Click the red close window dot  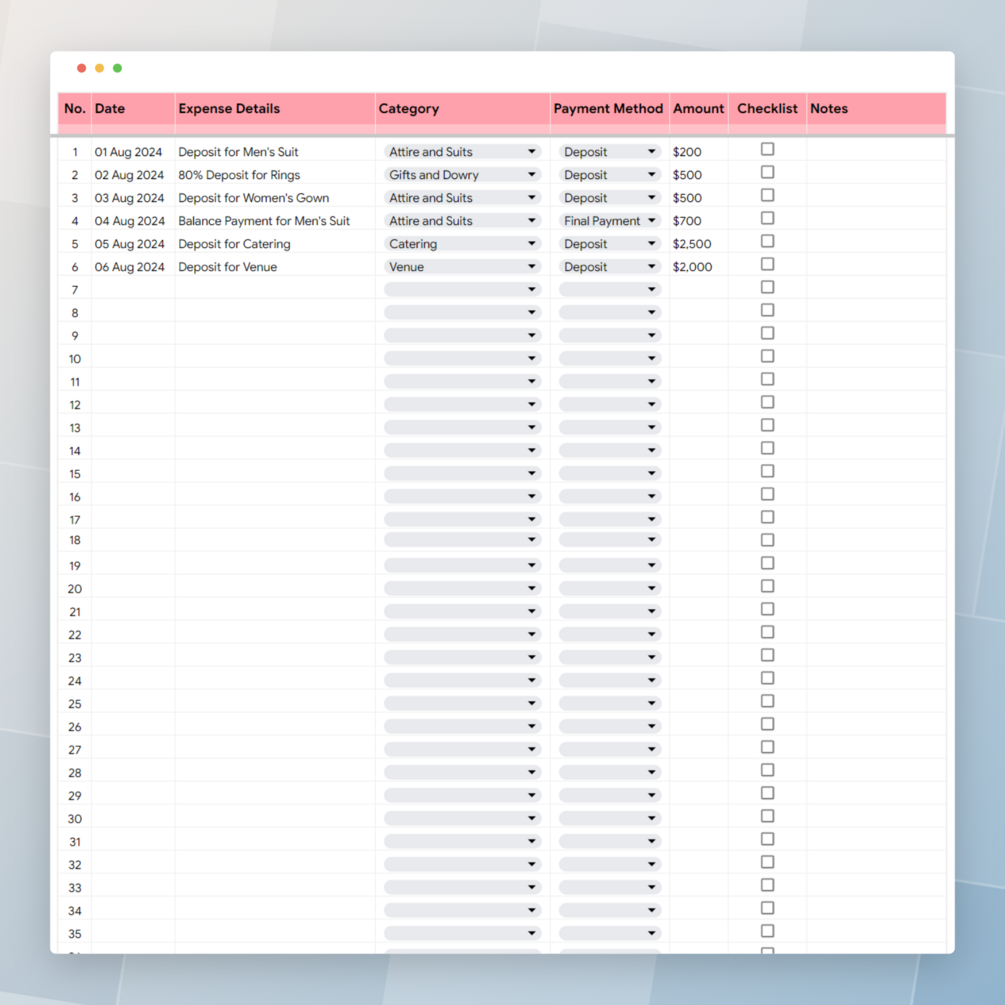[x=81, y=68]
